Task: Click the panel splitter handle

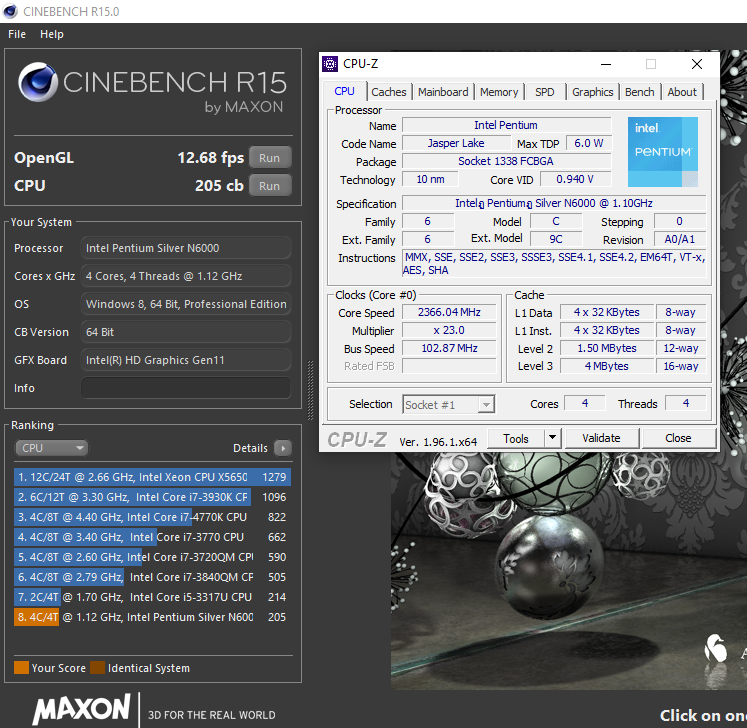Action: point(310,390)
